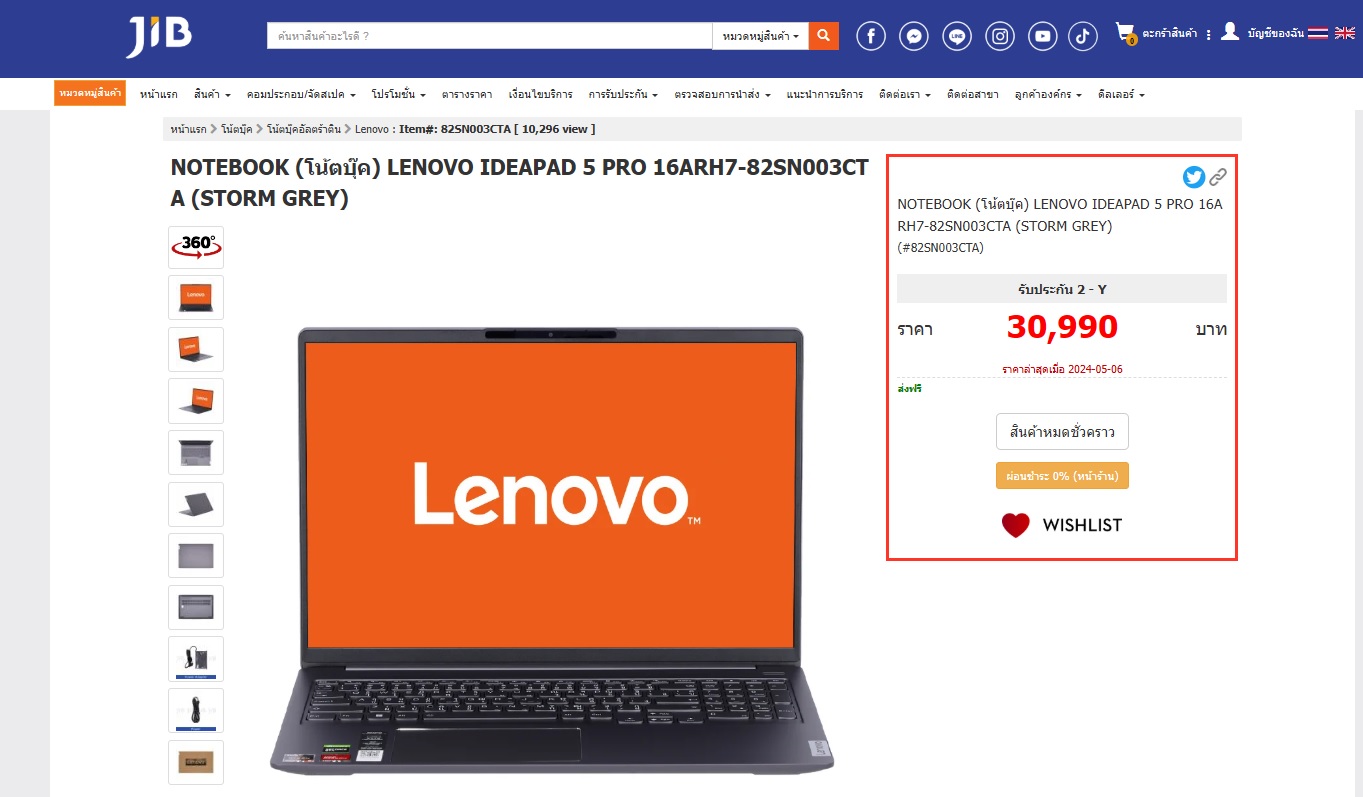Open the shopping cart icon
Viewport: 1363px width, 797px height.
(1126, 34)
